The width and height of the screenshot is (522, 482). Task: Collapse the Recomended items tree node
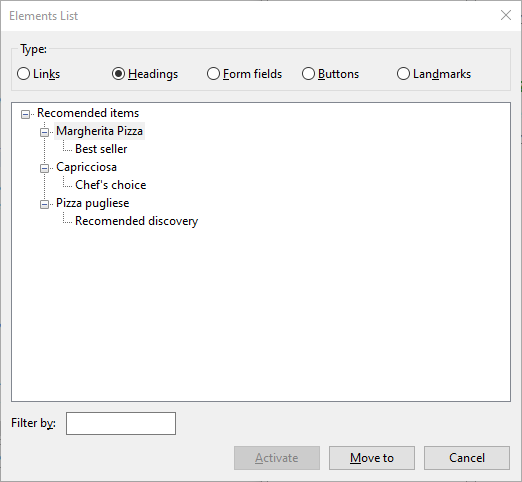click(x=25, y=114)
